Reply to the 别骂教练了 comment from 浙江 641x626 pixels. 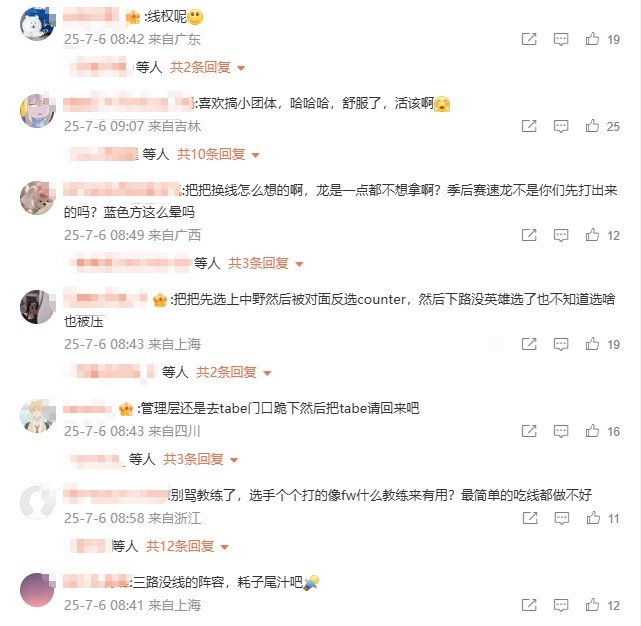[x=561, y=518]
